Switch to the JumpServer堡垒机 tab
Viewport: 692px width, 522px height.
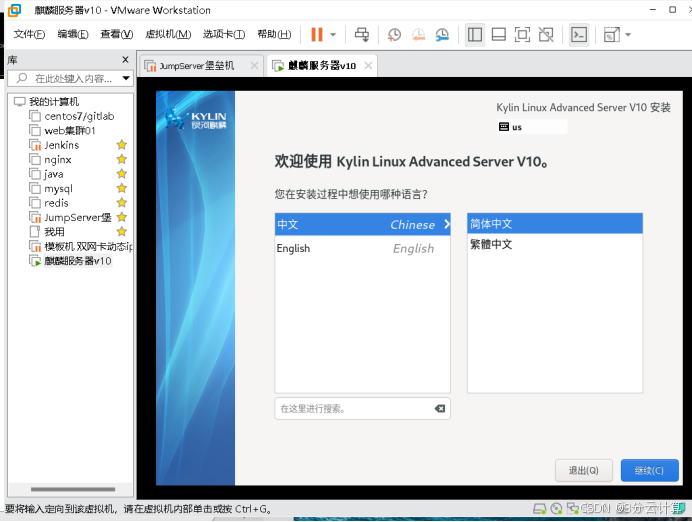click(196, 66)
